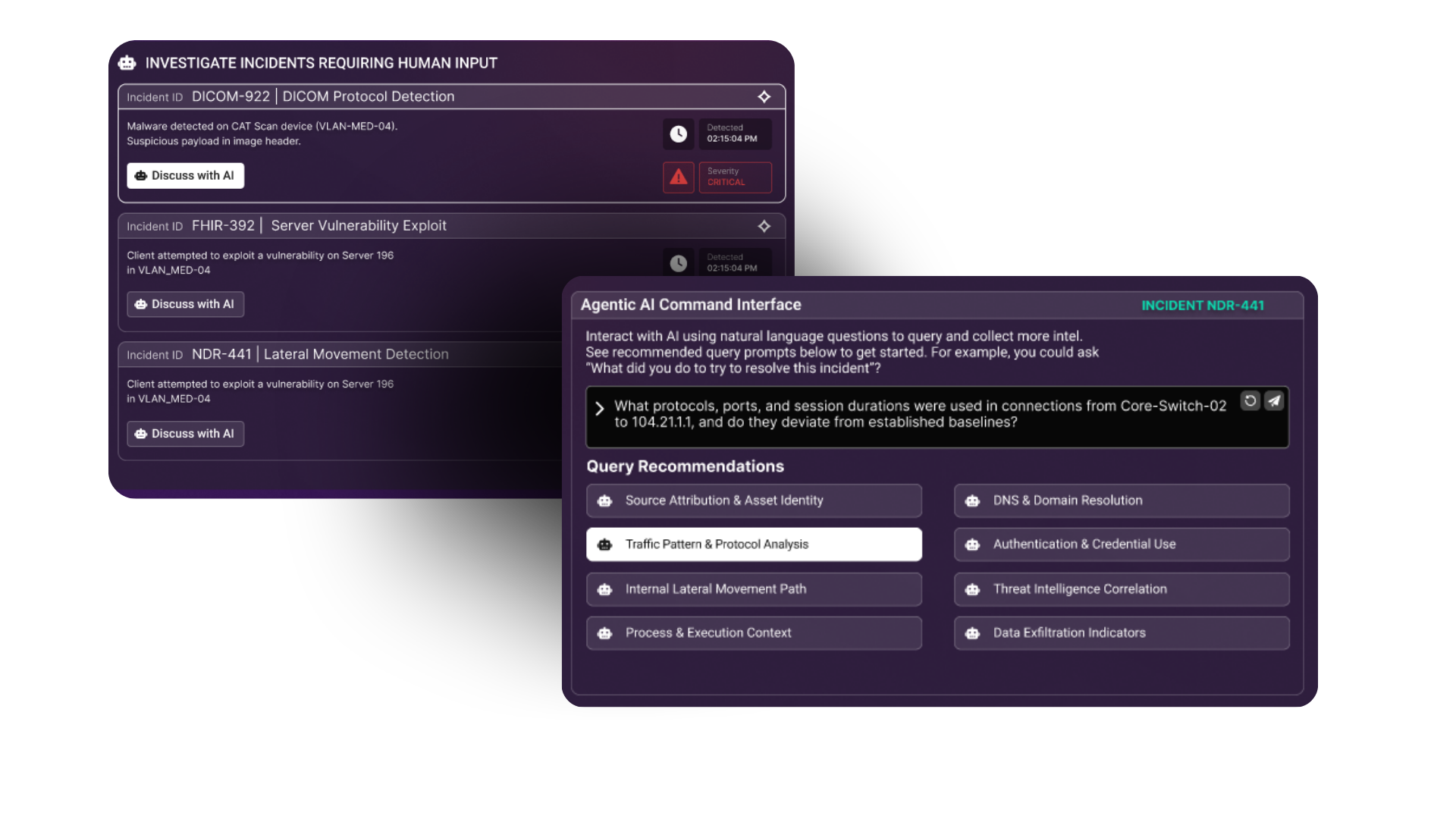Select Authentication & Credential Use query
The width and height of the screenshot is (1456, 819).
1122,544
